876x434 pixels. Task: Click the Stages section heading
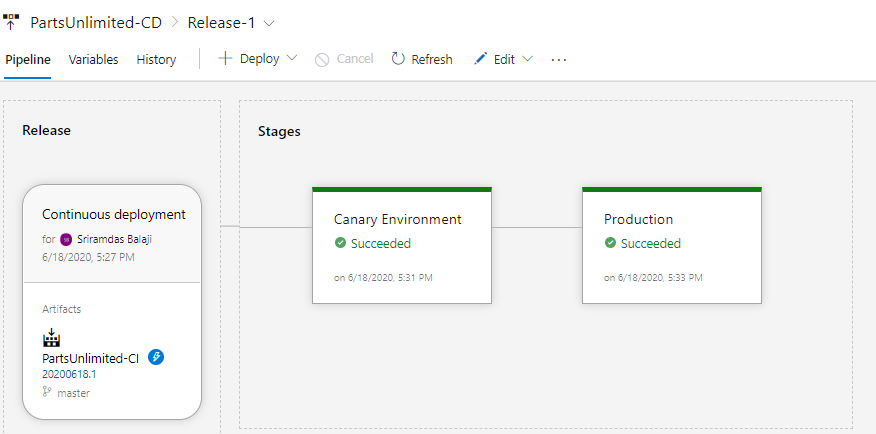(279, 131)
